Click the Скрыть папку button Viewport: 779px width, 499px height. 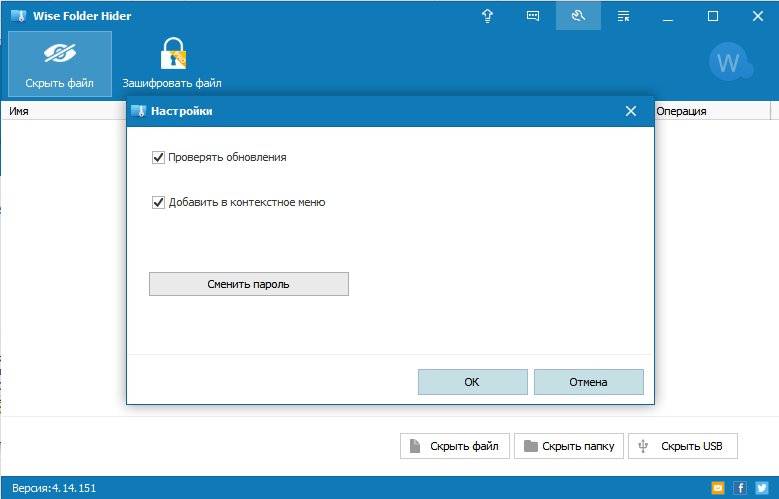pyautogui.click(x=569, y=446)
